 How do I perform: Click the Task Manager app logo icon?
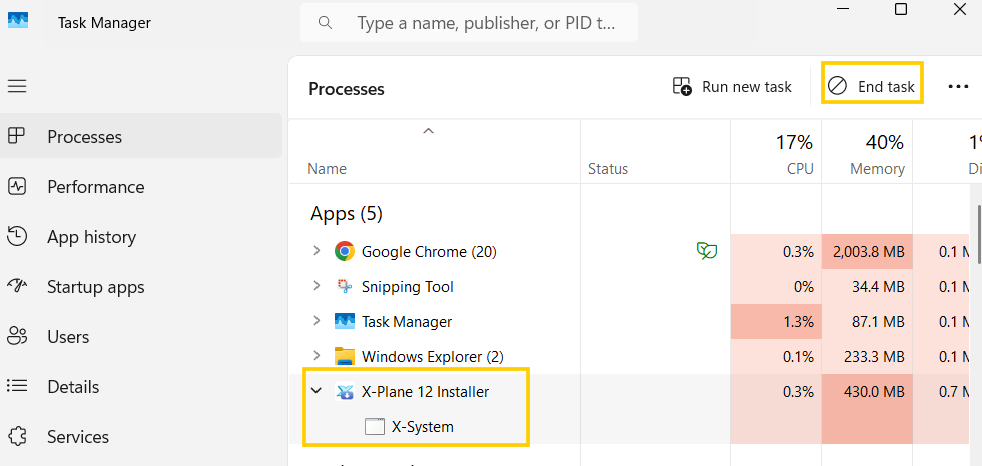pyautogui.click(x=18, y=19)
